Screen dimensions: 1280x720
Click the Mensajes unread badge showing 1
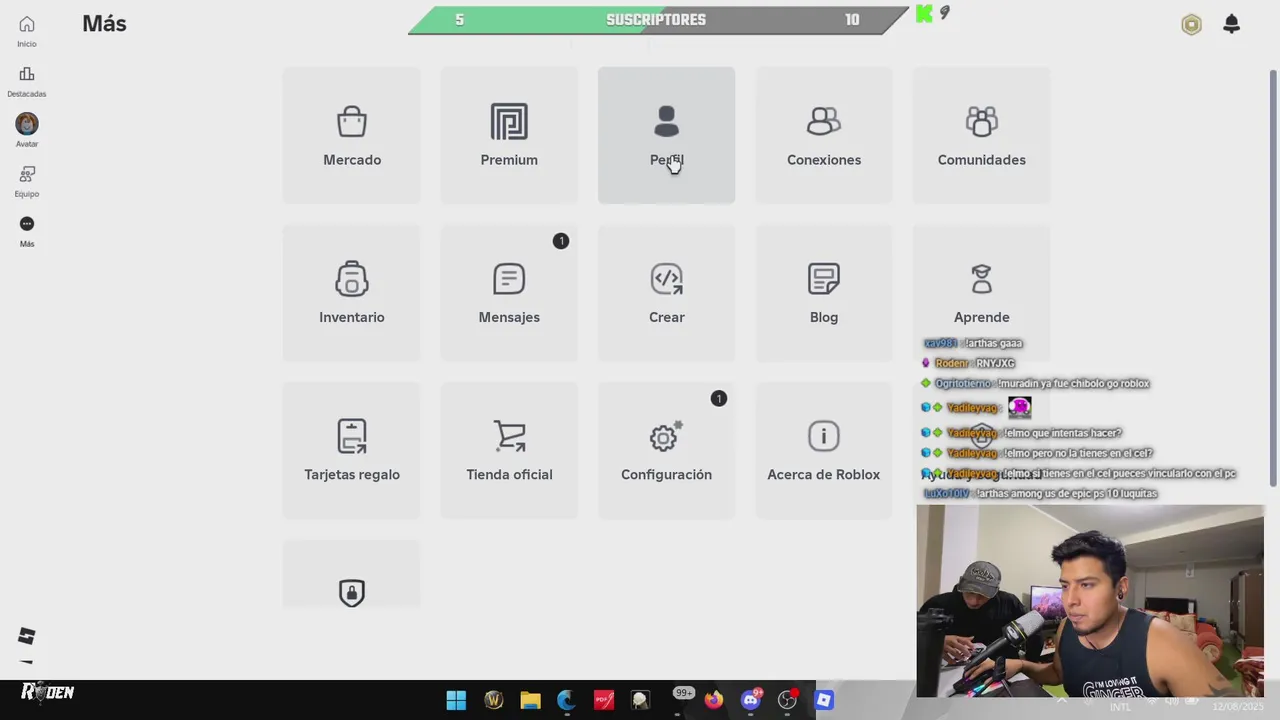561,241
